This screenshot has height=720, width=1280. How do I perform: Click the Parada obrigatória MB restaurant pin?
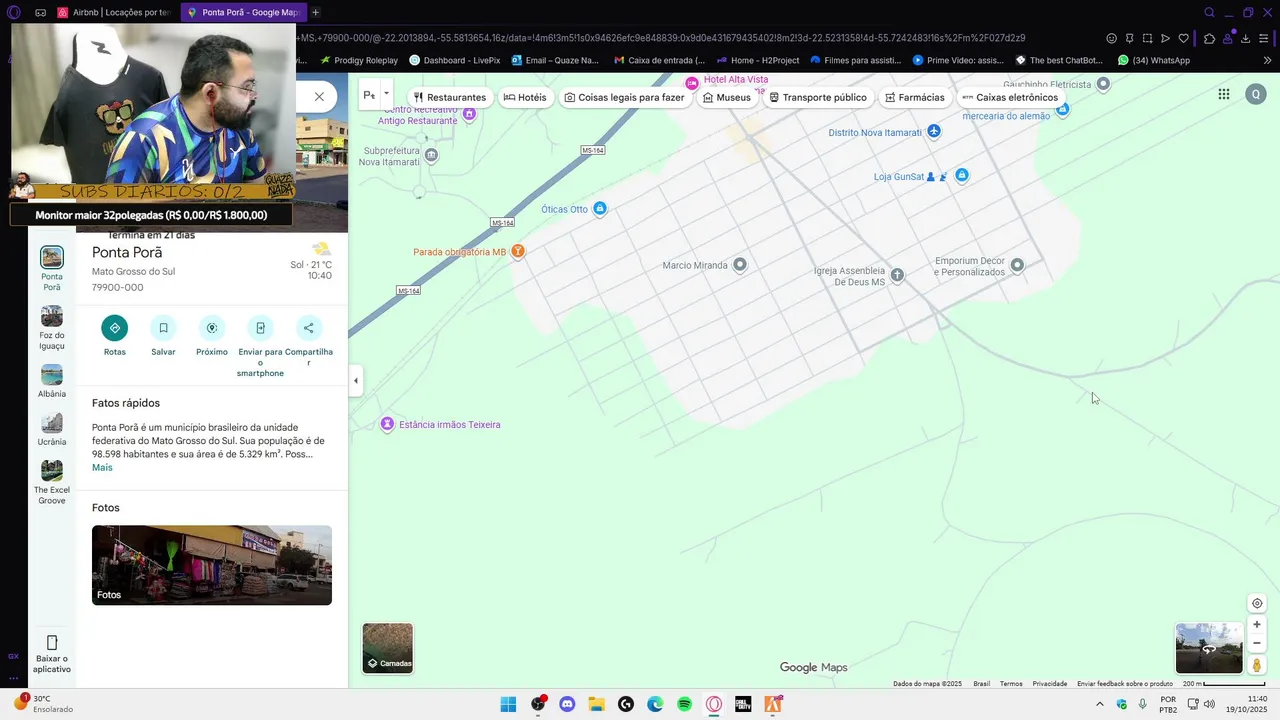click(x=518, y=251)
